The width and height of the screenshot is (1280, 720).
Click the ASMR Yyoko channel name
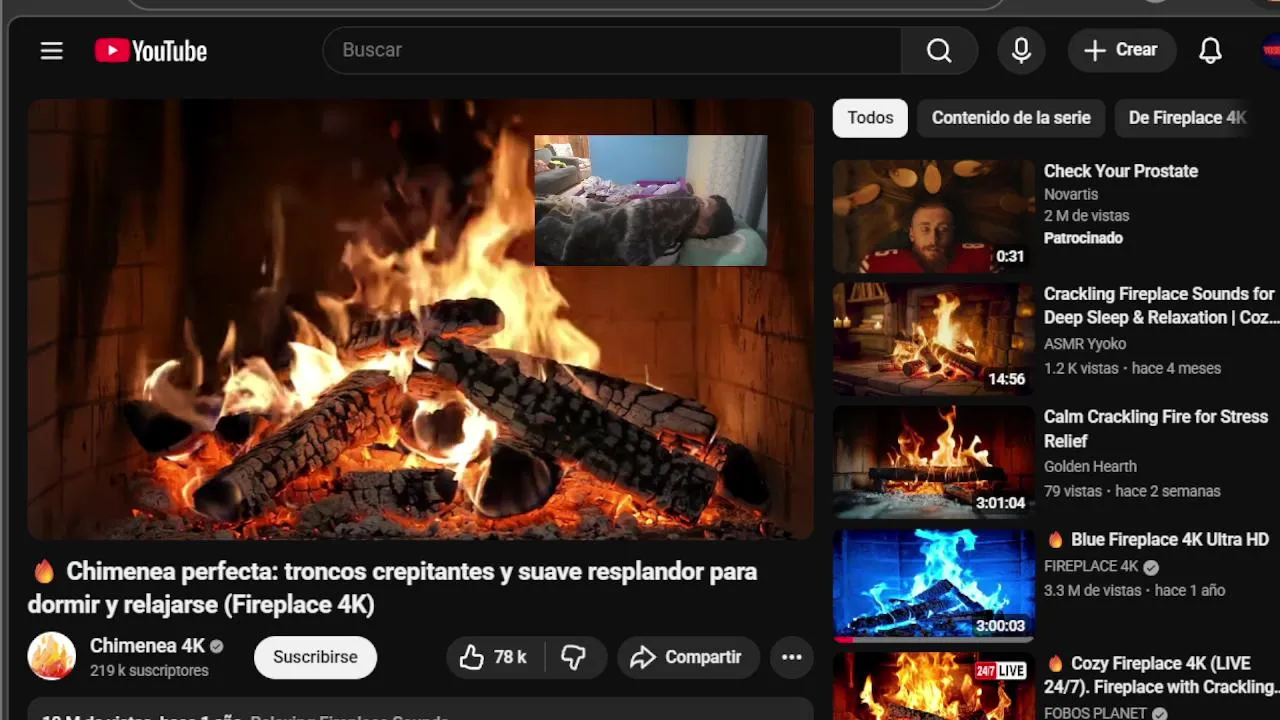click(1085, 344)
